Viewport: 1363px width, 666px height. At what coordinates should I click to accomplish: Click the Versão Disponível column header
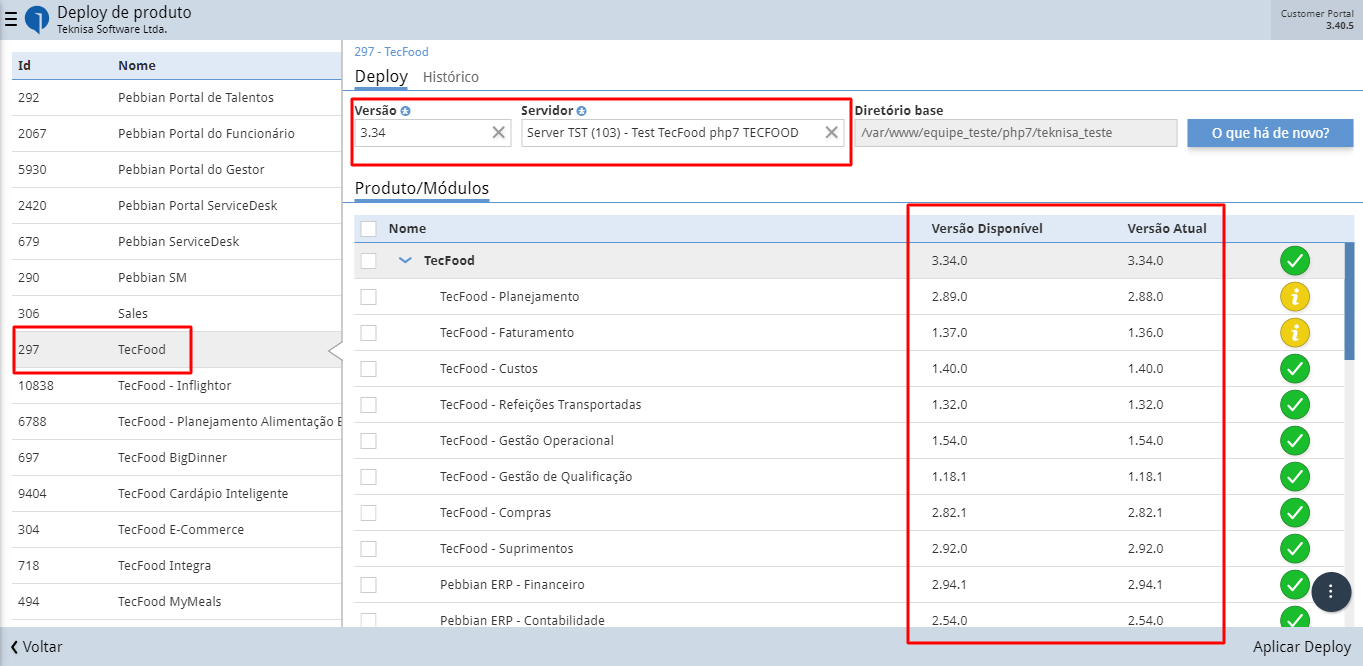click(987, 229)
